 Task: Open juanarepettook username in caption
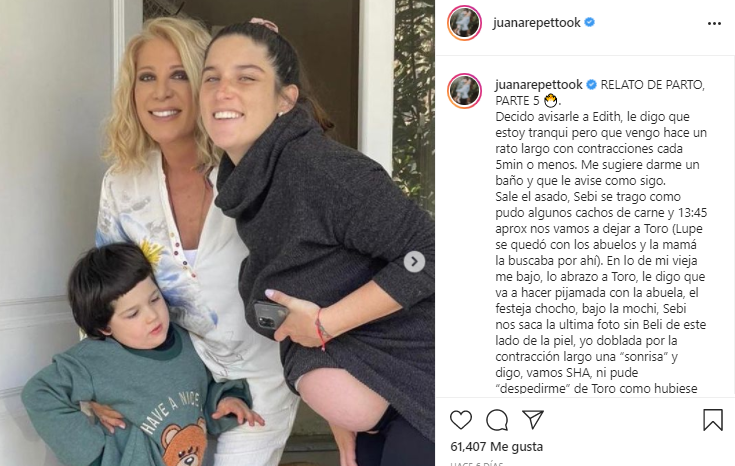539,85
